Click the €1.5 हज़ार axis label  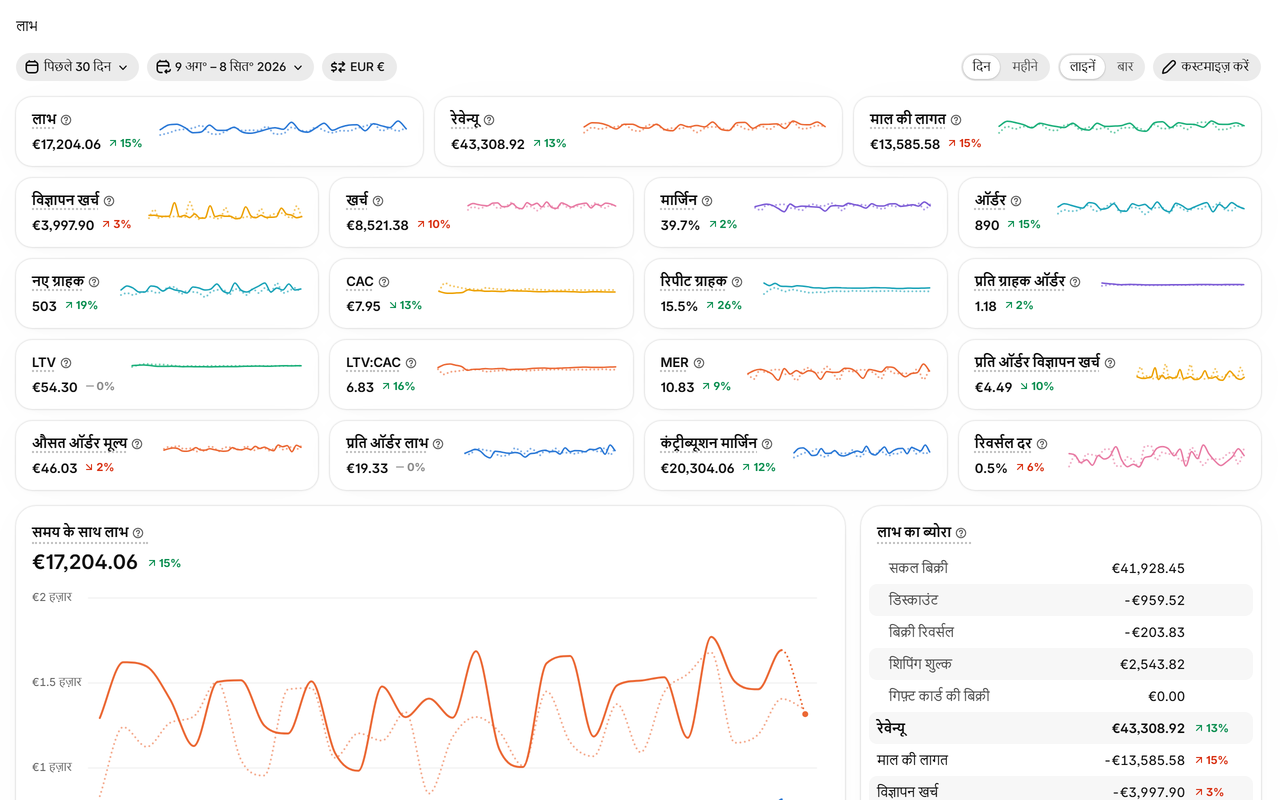(x=57, y=682)
